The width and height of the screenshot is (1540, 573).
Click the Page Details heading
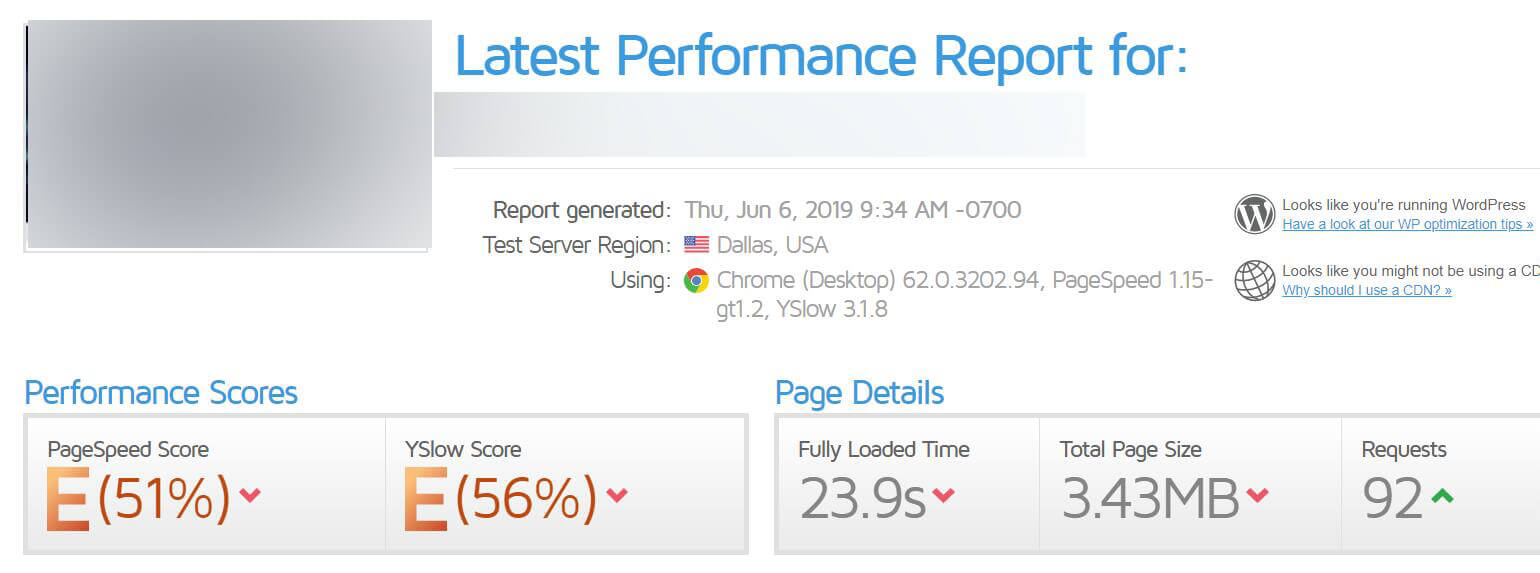[859, 393]
